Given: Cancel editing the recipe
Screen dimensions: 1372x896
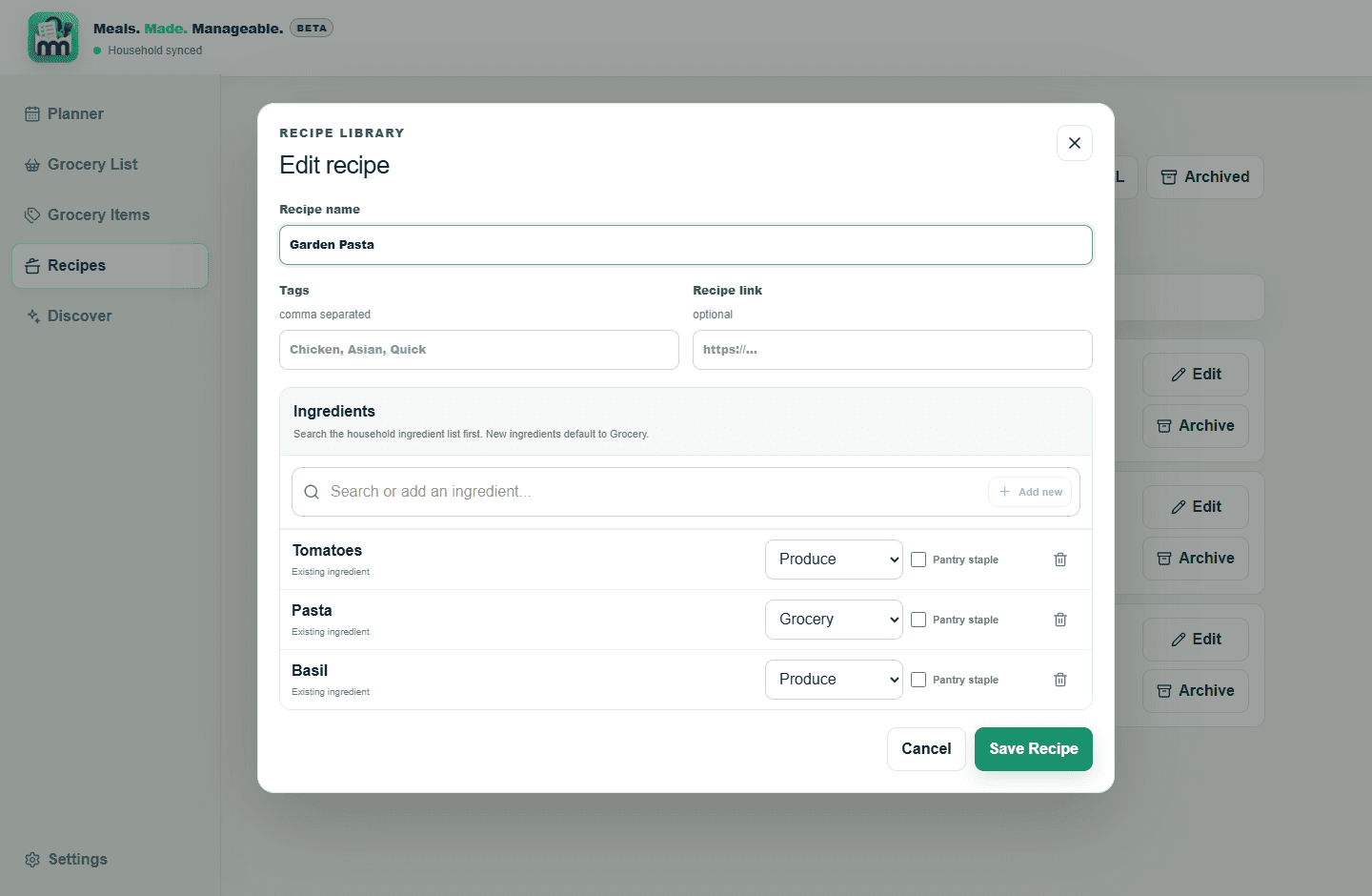Looking at the screenshot, I should click(926, 749).
